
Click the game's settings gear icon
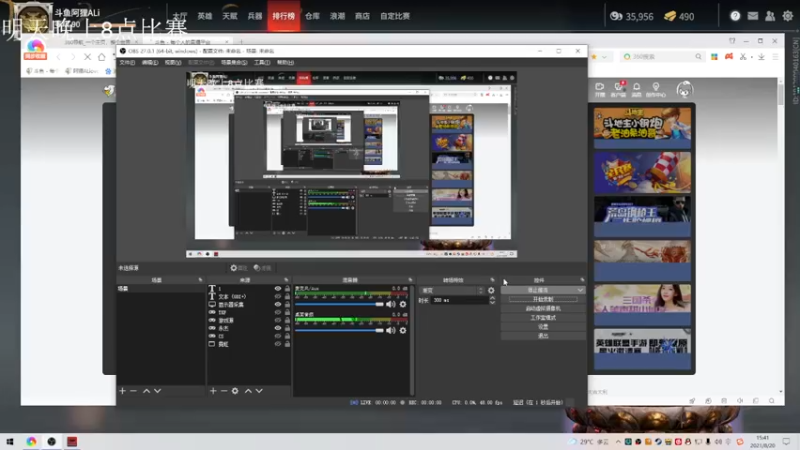point(788,16)
